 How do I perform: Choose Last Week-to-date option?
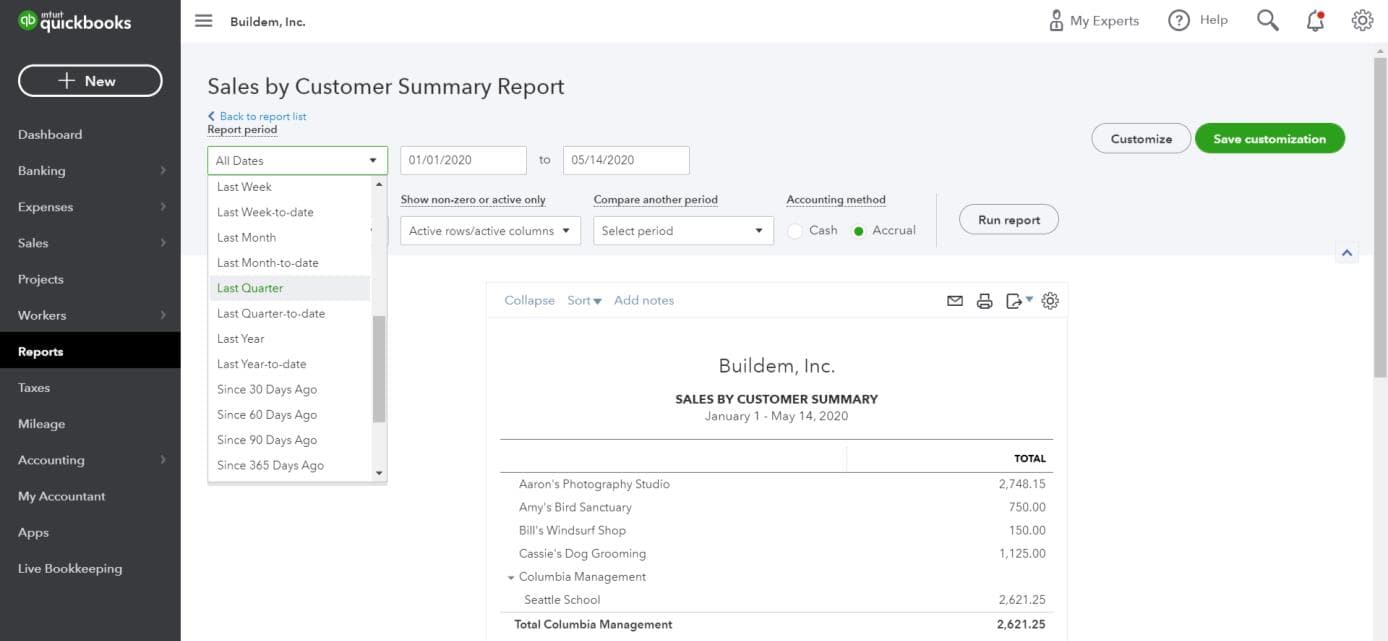point(289,212)
